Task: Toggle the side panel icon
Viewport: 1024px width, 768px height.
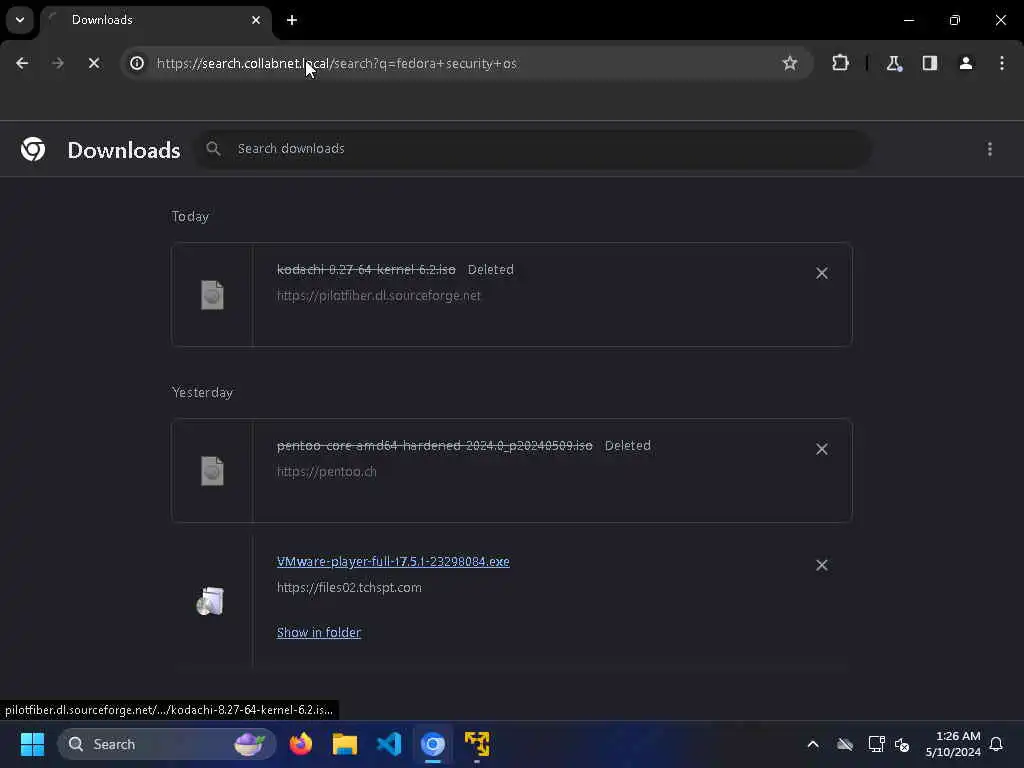Action: pos(930,63)
